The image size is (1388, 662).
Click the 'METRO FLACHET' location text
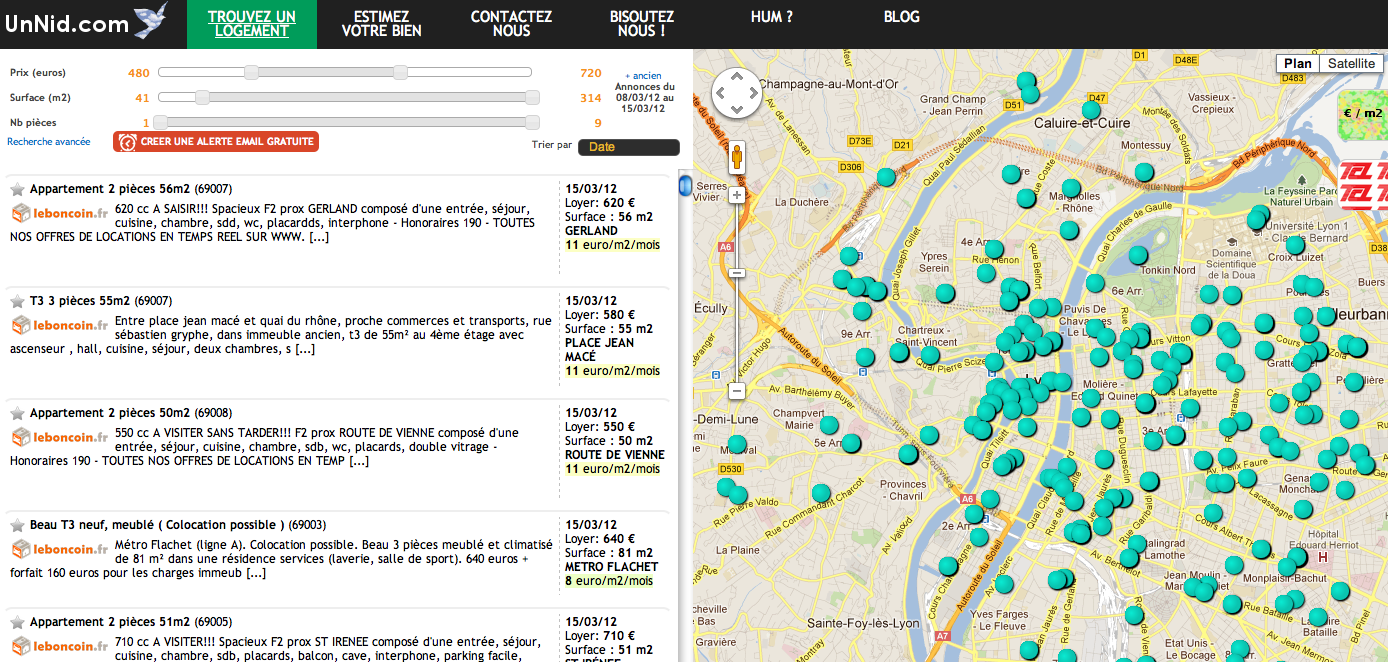click(x=611, y=567)
